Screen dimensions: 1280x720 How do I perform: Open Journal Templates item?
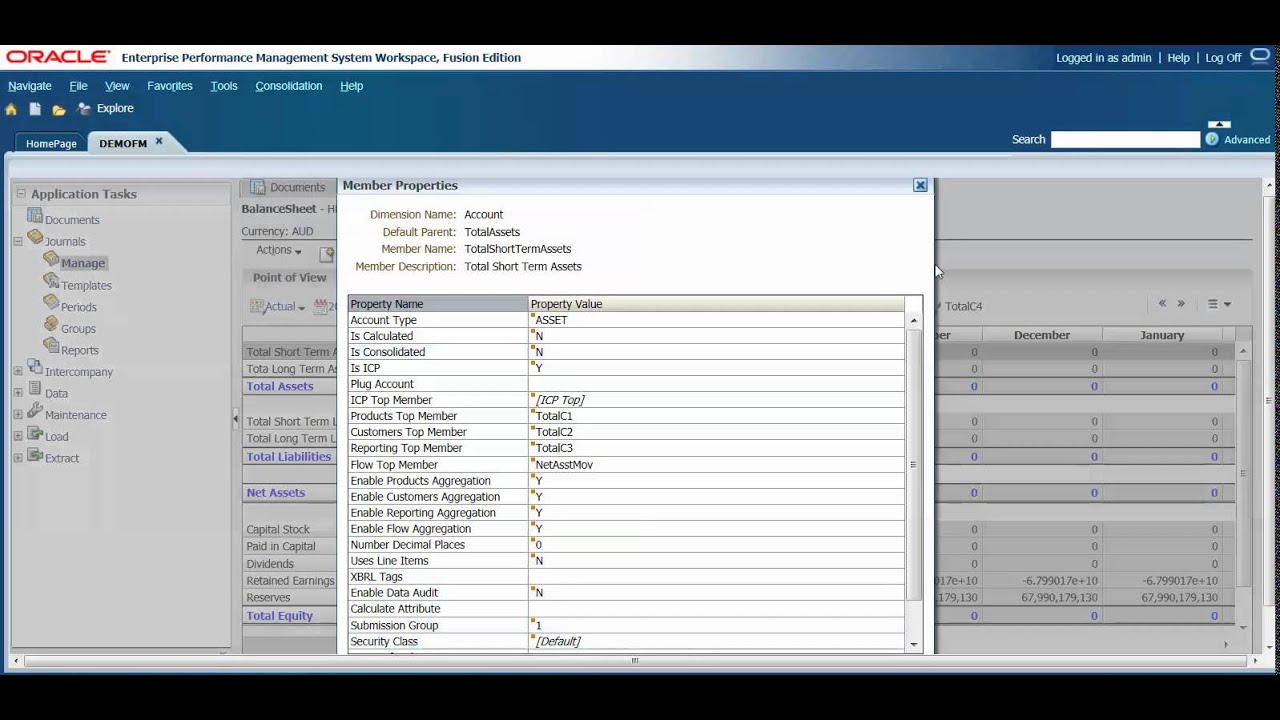tap(86, 285)
